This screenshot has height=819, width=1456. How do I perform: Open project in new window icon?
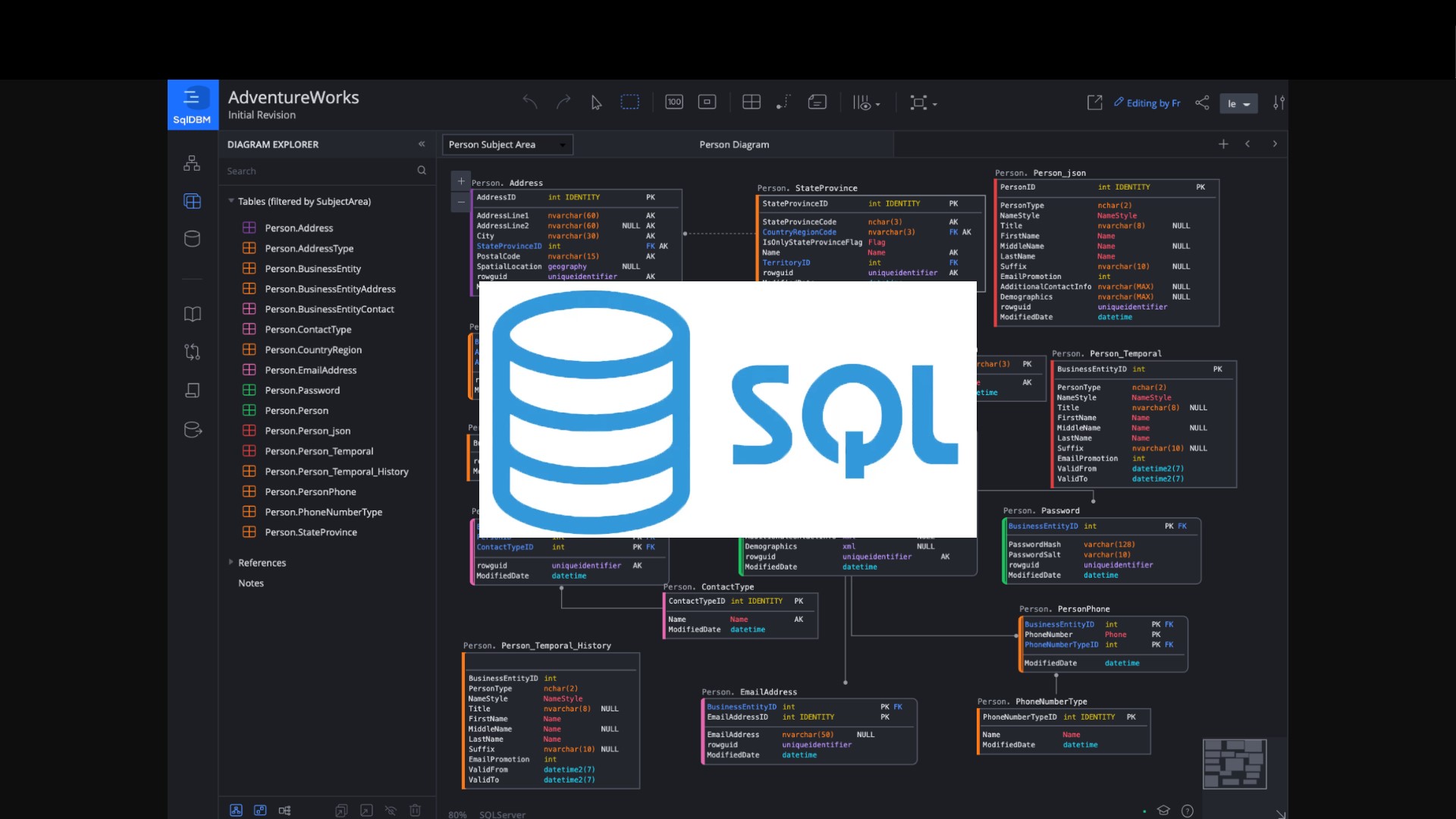(x=1094, y=102)
